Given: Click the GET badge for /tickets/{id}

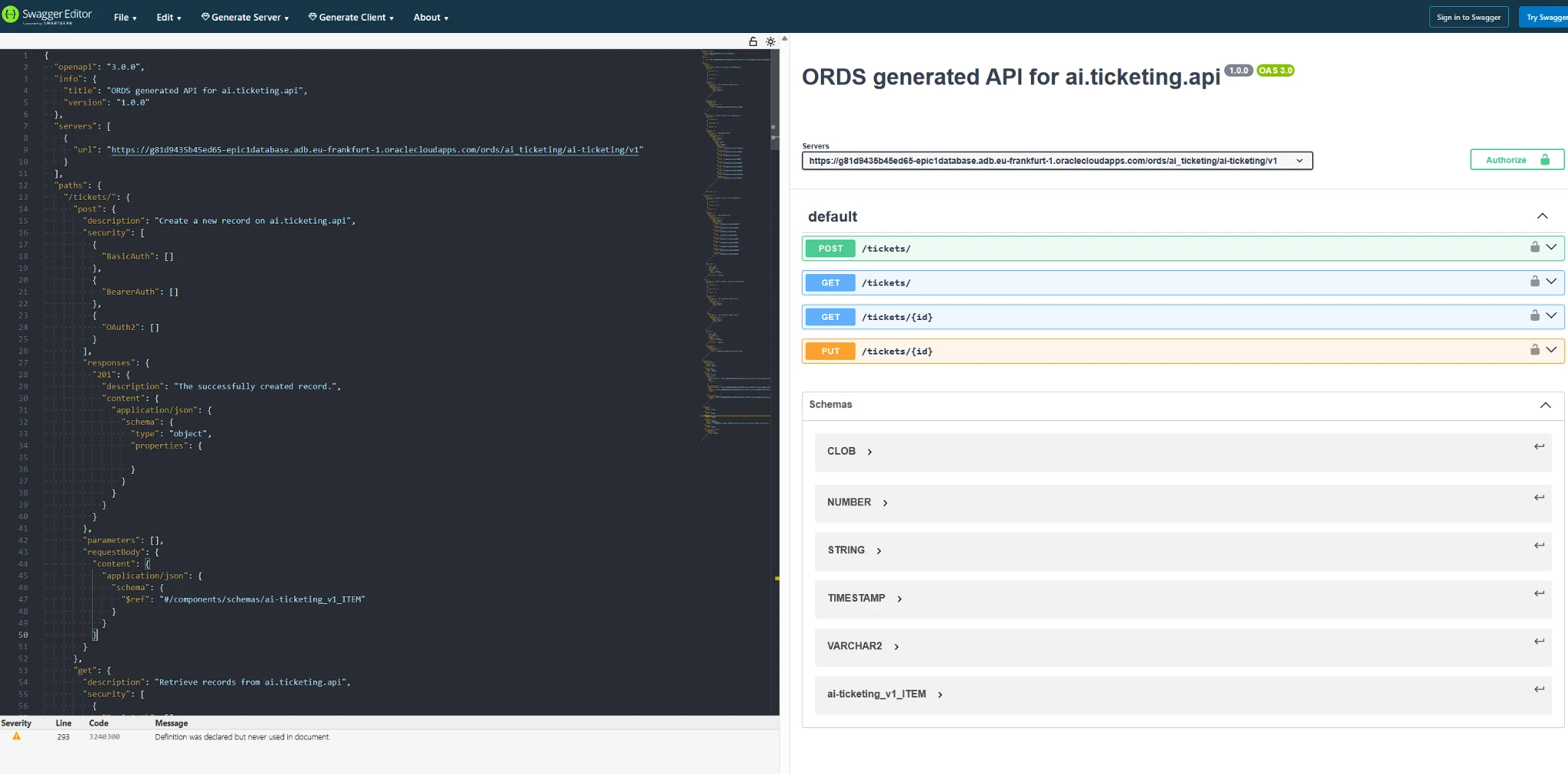Looking at the screenshot, I should (x=830, y=317).
